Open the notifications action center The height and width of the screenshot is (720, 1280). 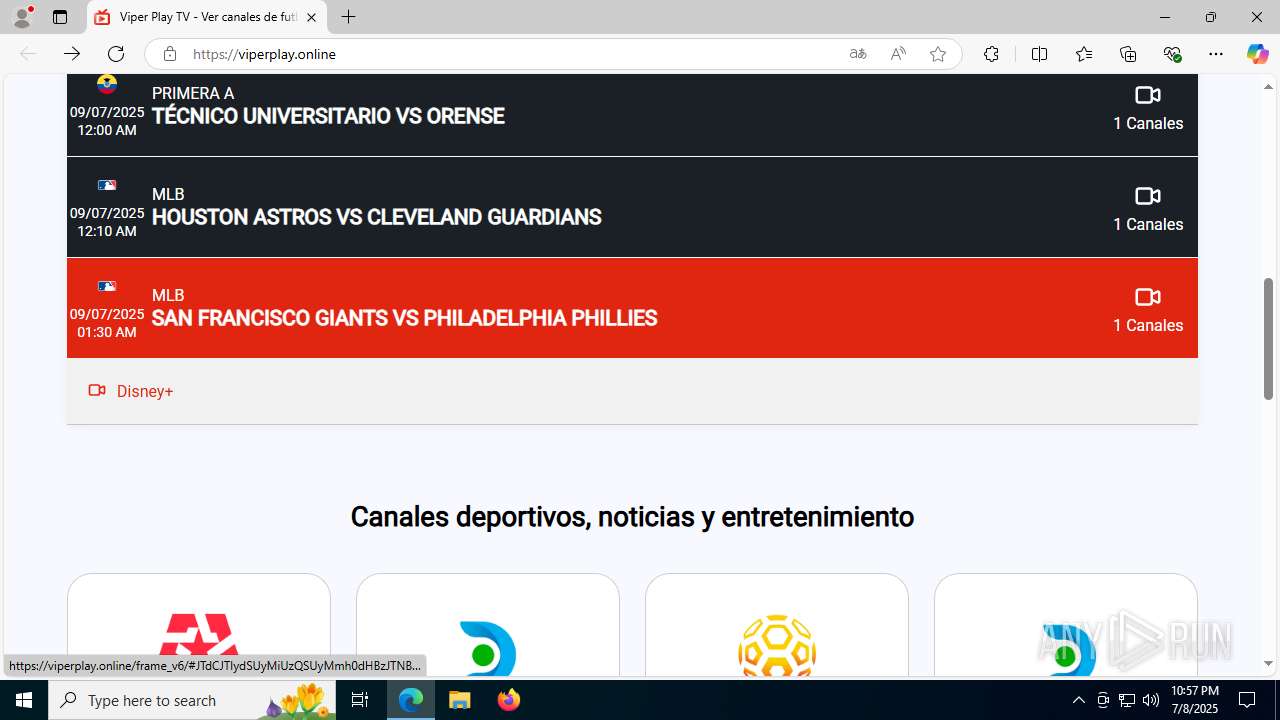(1248, 700)
